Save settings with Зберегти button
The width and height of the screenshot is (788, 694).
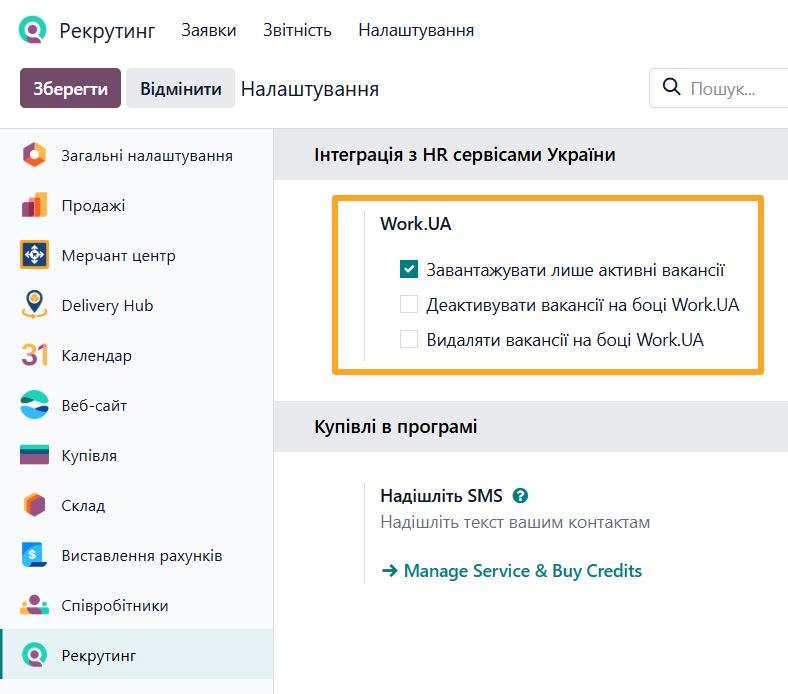tap(70, 88)
